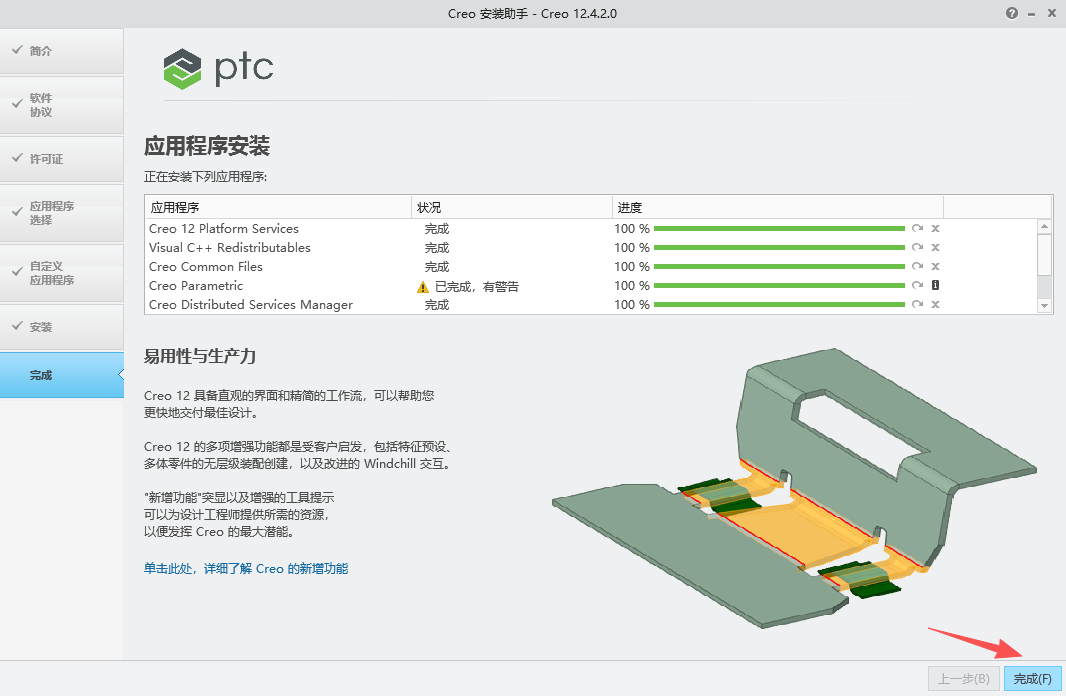Select the 软件协议 step in sidebar
The height and width of the screenshot is (696, 1066).
click(x=61, y=105)
